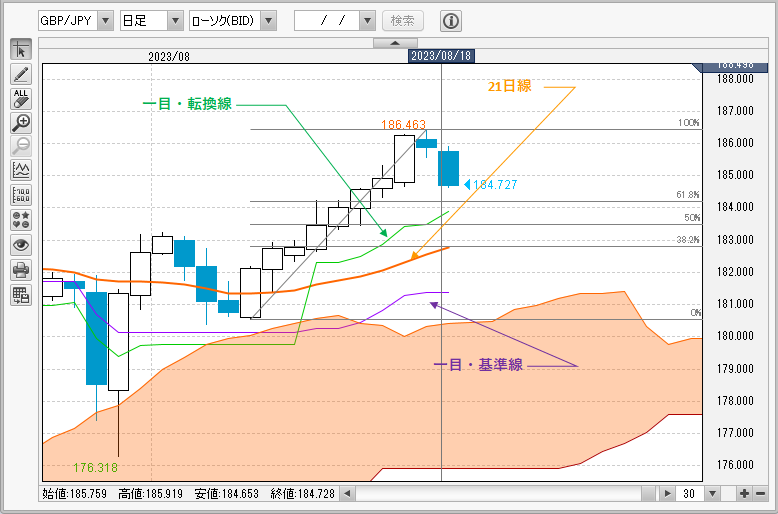Image resolution: width=778 pixels, height=514 pixels.
Task: Collapse the top panel with up arrow
Action: (395, 43)
